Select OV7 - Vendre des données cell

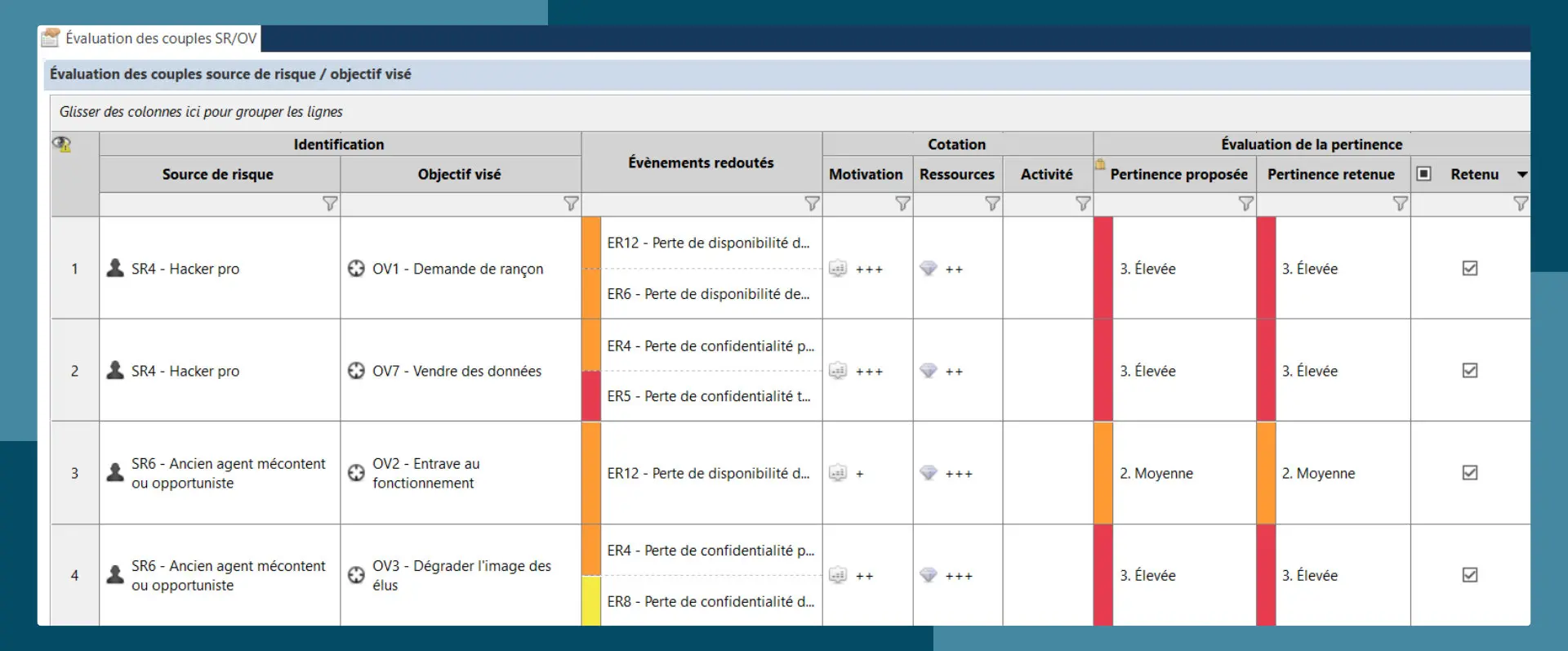click(461, 371)
